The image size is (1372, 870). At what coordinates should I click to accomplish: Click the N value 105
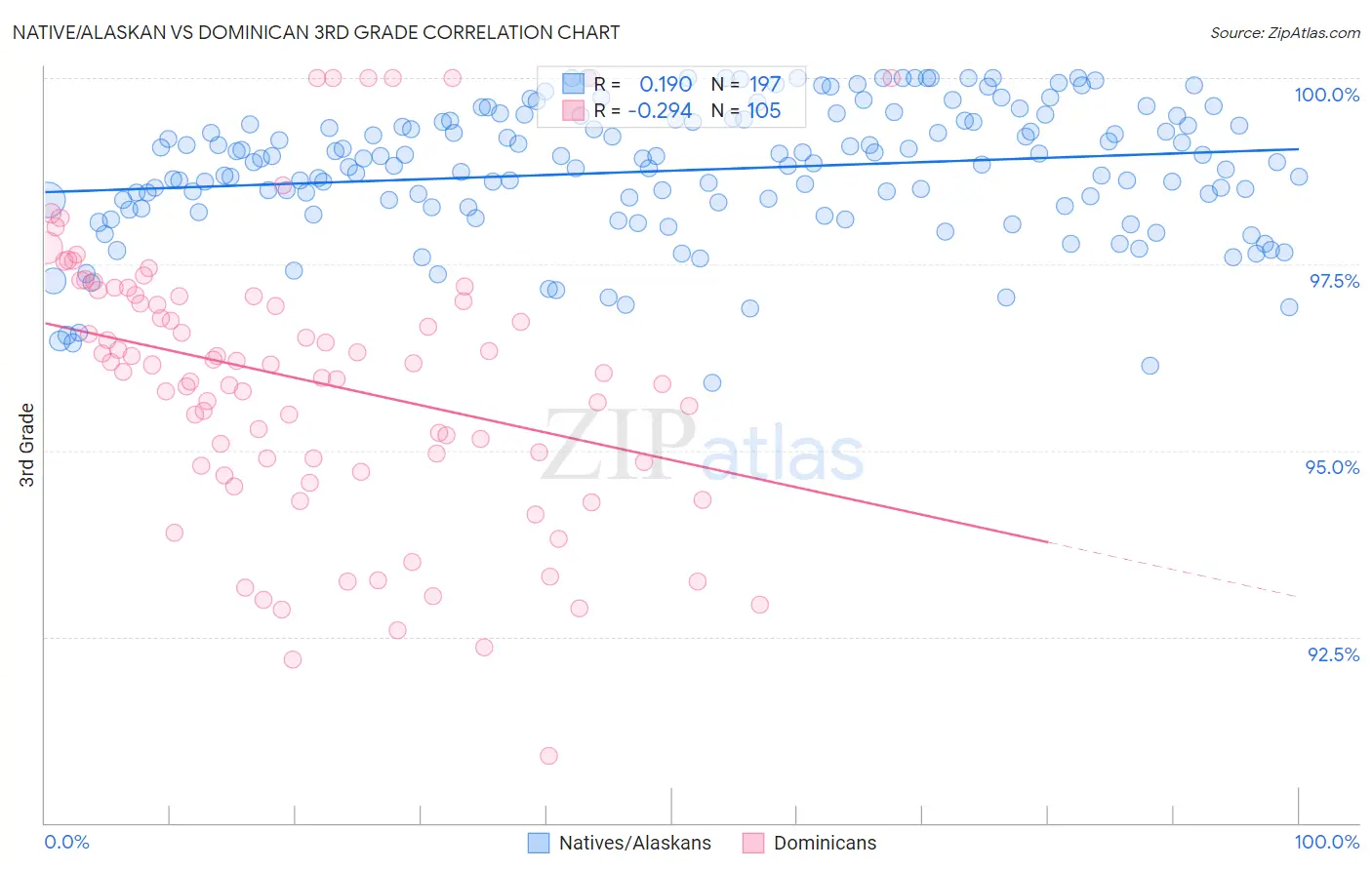[764, 111]
